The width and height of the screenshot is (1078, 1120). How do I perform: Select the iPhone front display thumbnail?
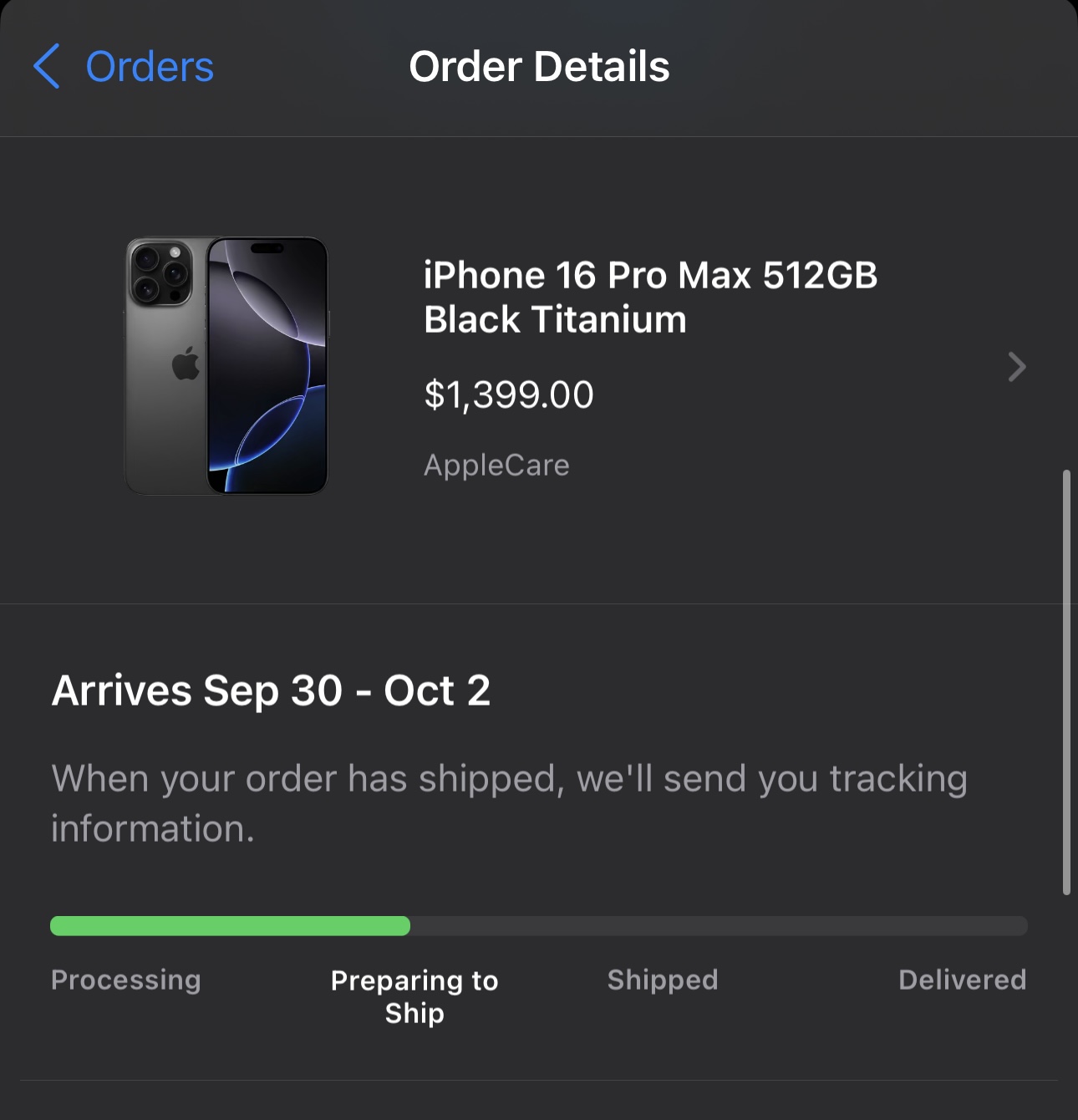[x=267, y=365]
